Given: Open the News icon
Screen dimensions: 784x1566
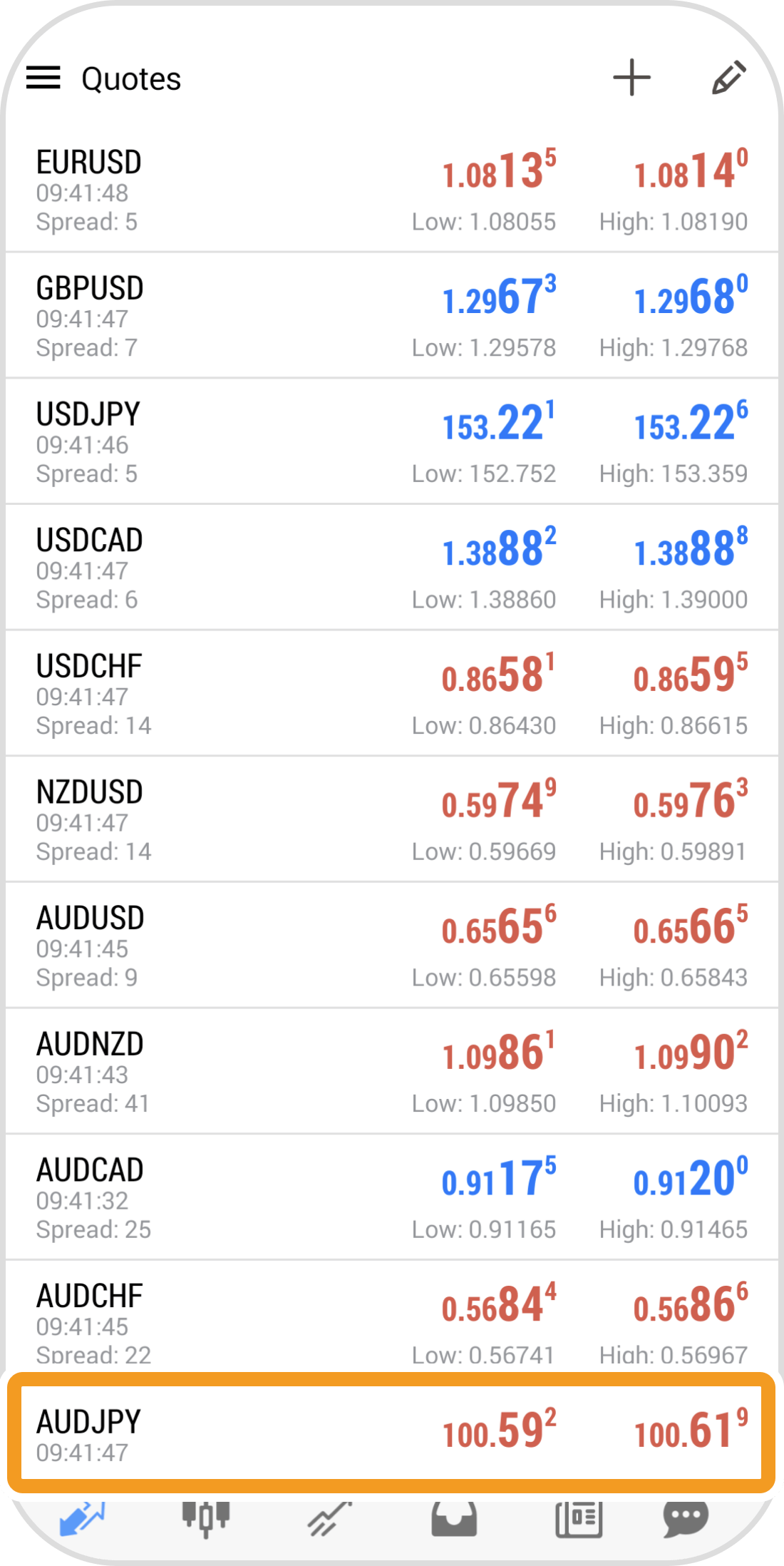Looking at the screenshot, I should (x=579, y=1517).
